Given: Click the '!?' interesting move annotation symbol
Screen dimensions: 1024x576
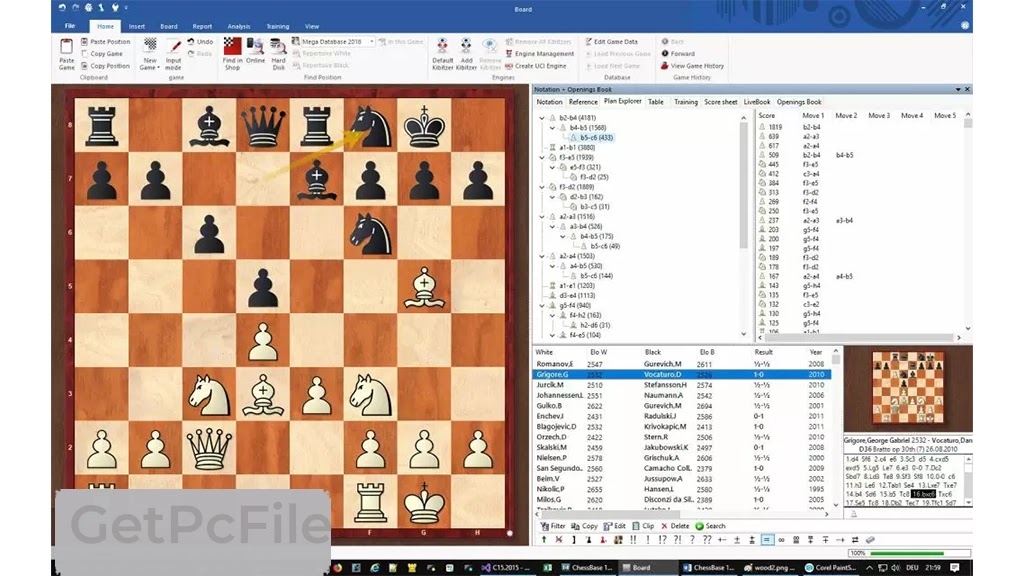Looking at the screenshot, I should pos(662,540).
